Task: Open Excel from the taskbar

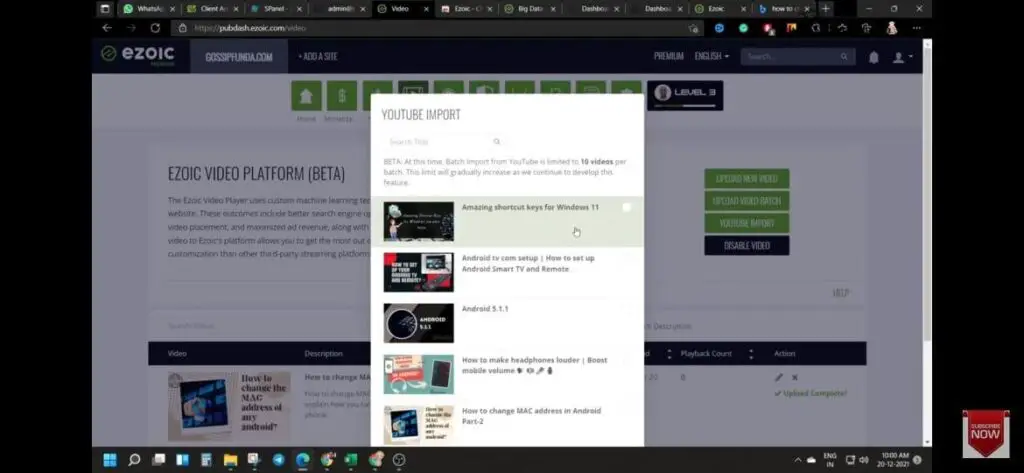Action: point(351,460)
